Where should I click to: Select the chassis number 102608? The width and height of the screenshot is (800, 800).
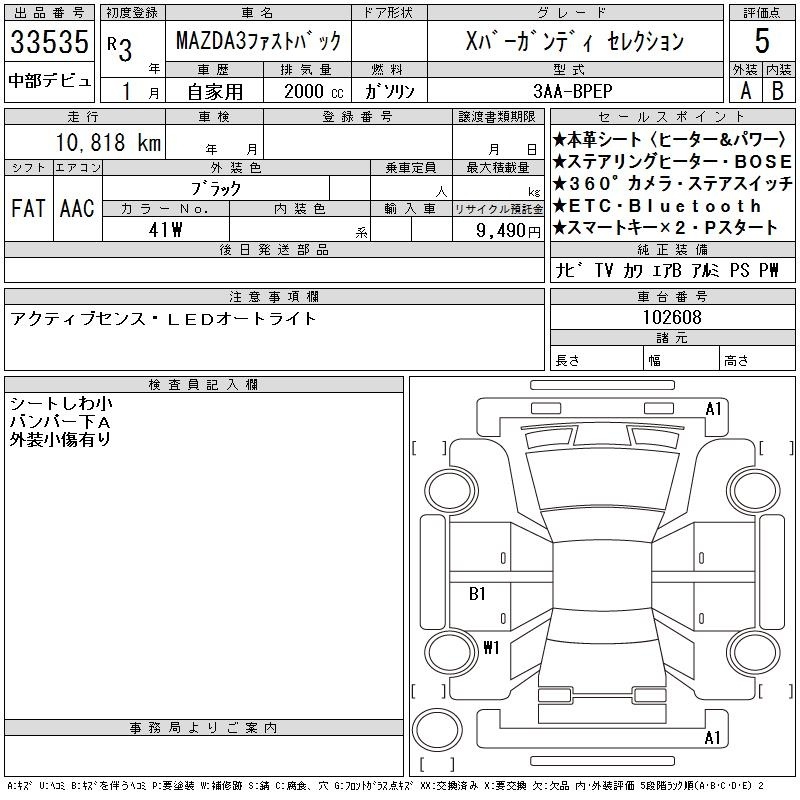click(x=672, y=317)
